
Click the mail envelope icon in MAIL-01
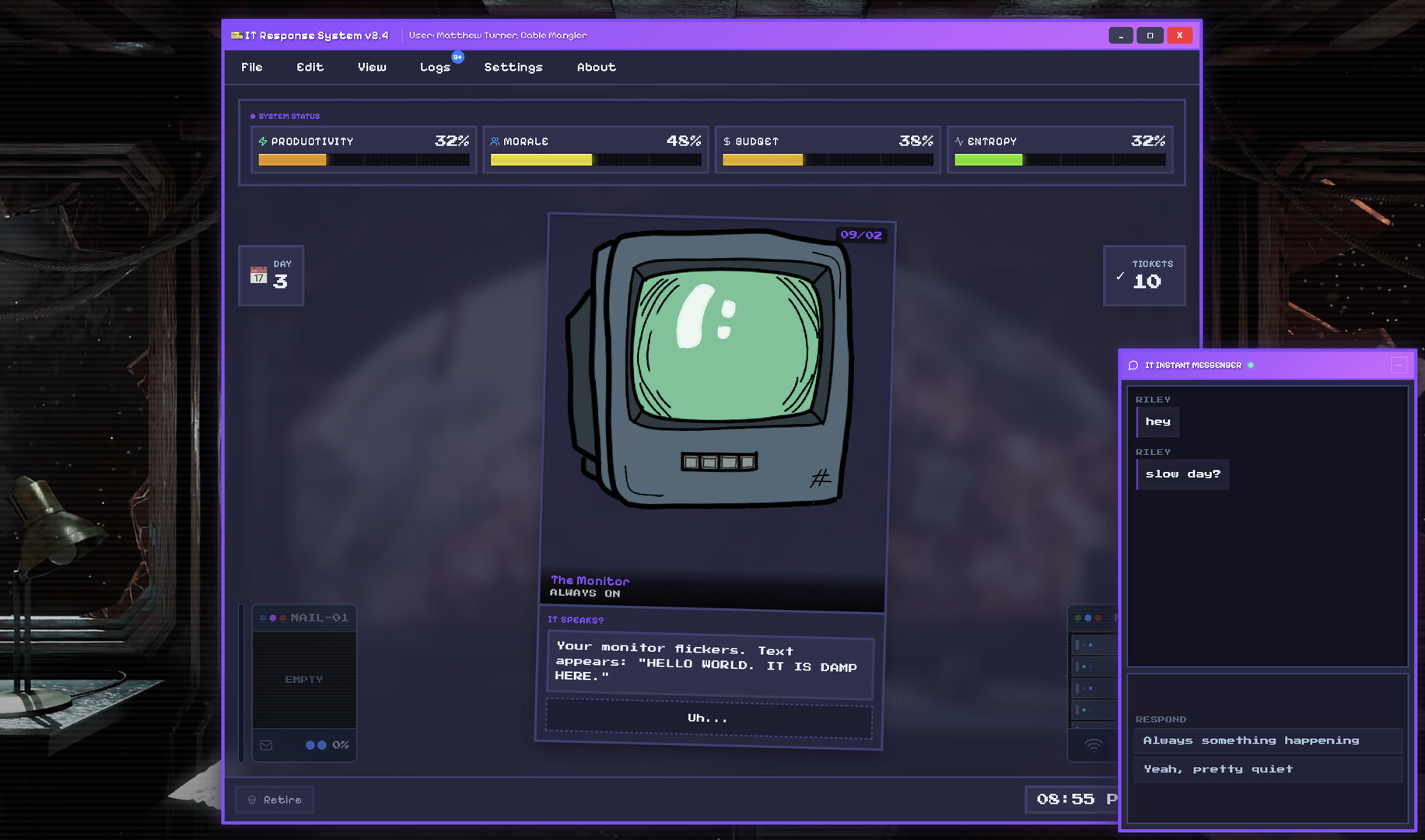[266, 745]
